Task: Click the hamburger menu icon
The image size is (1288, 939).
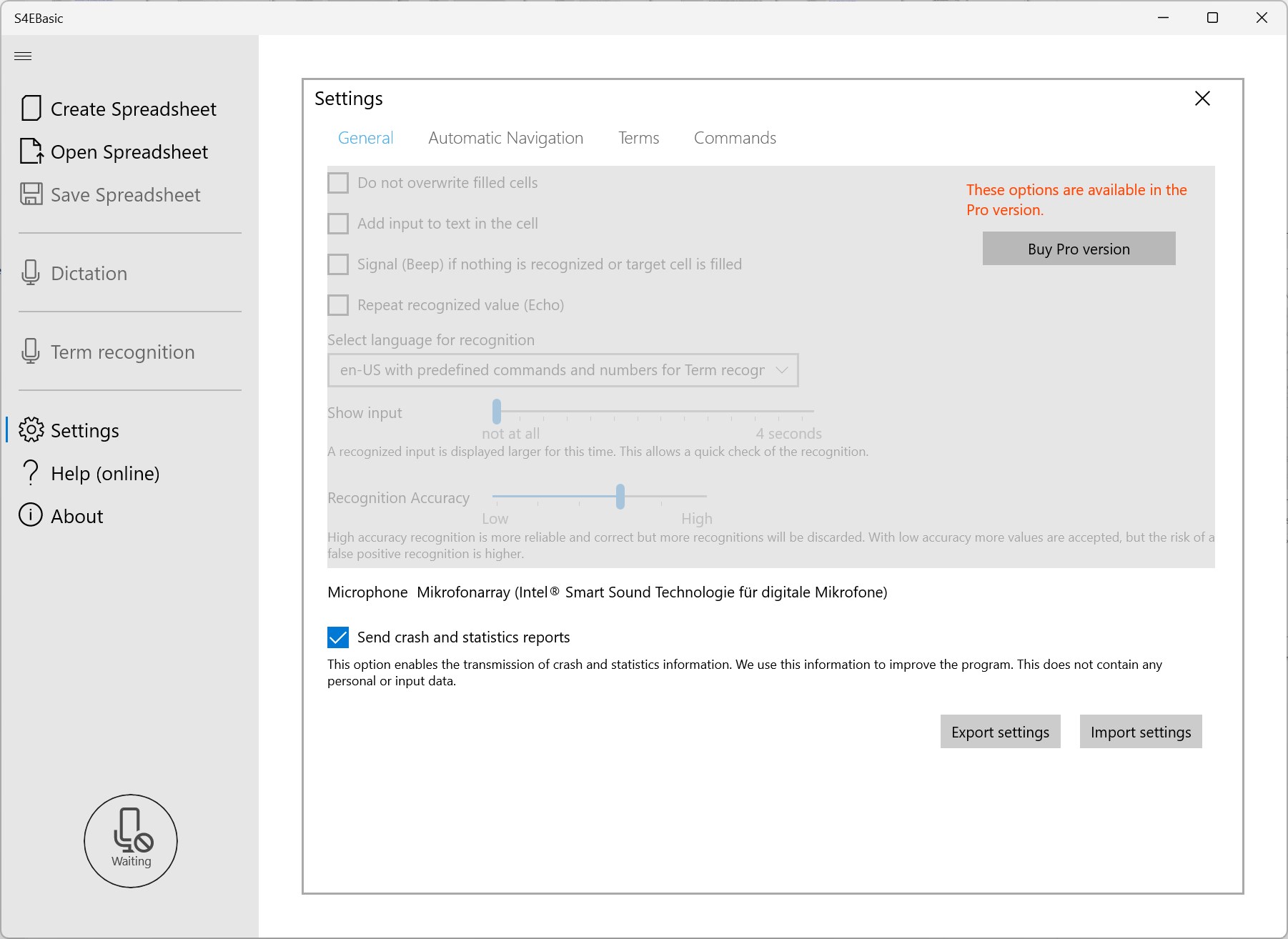Action: (x=23, y=56)
